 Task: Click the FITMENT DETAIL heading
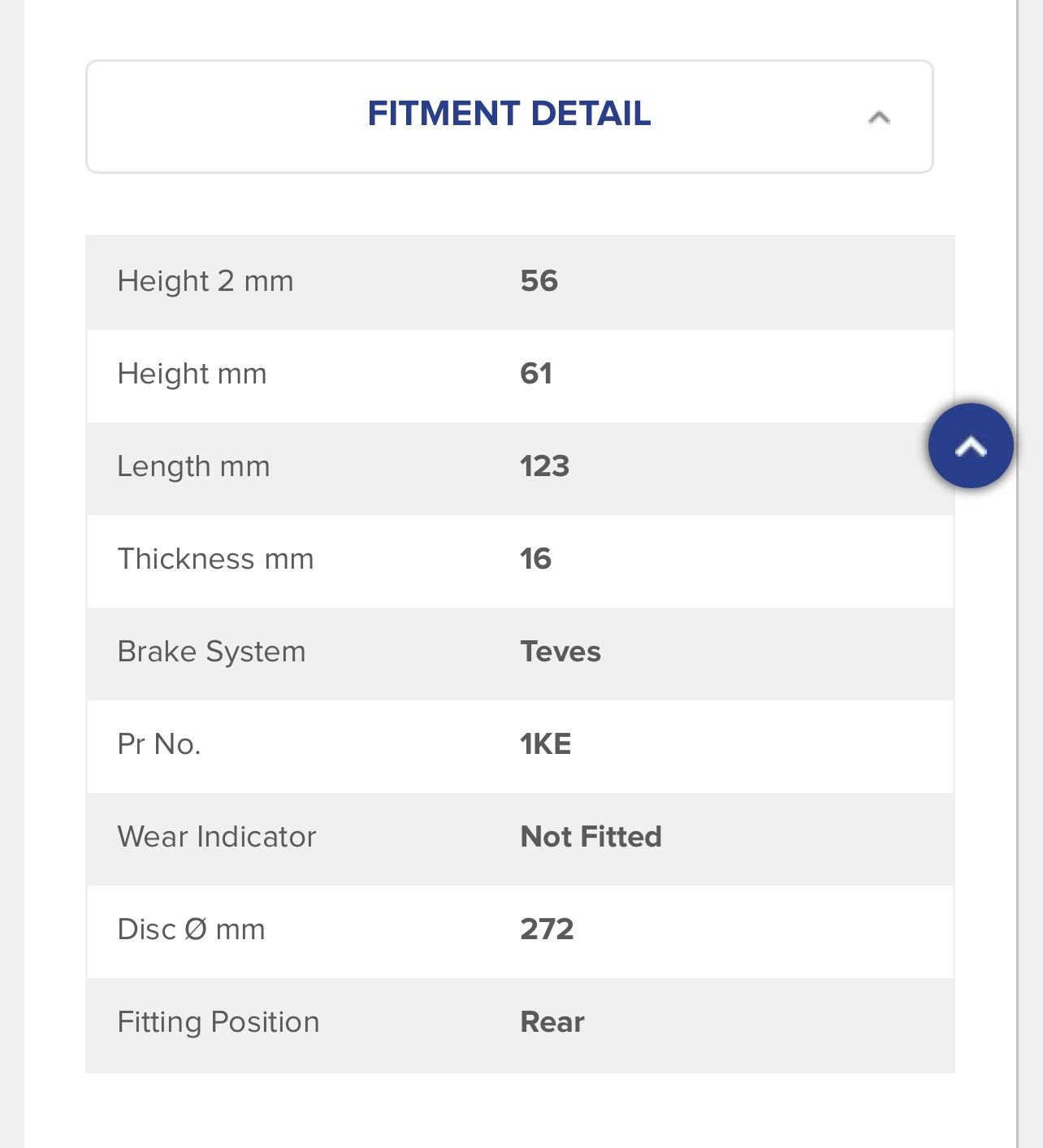(509, 113)
